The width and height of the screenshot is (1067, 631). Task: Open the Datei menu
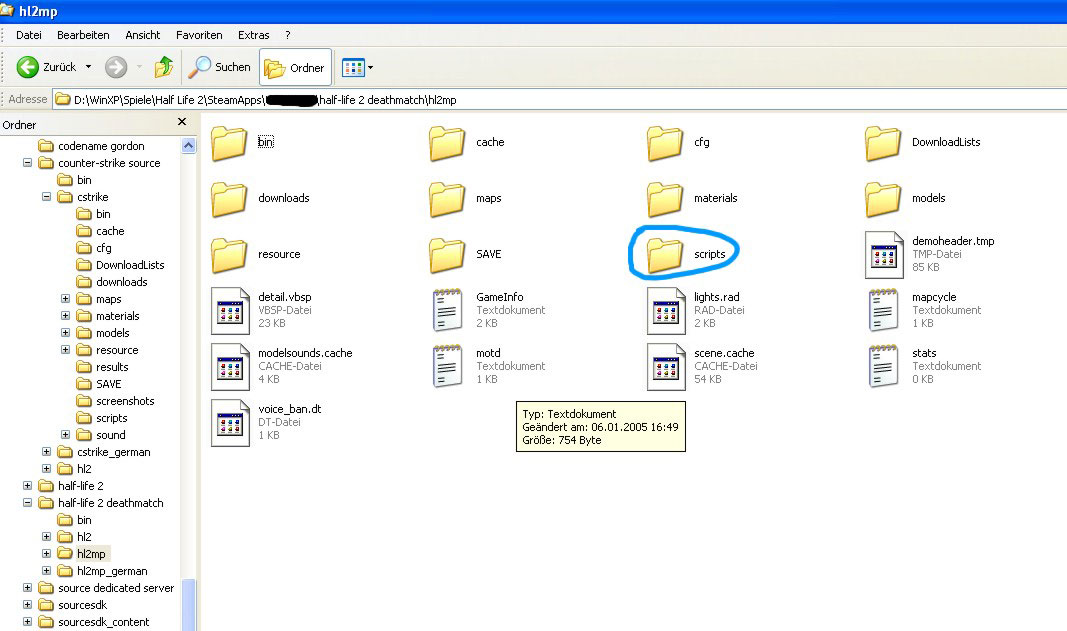click(x=29, y=35)
